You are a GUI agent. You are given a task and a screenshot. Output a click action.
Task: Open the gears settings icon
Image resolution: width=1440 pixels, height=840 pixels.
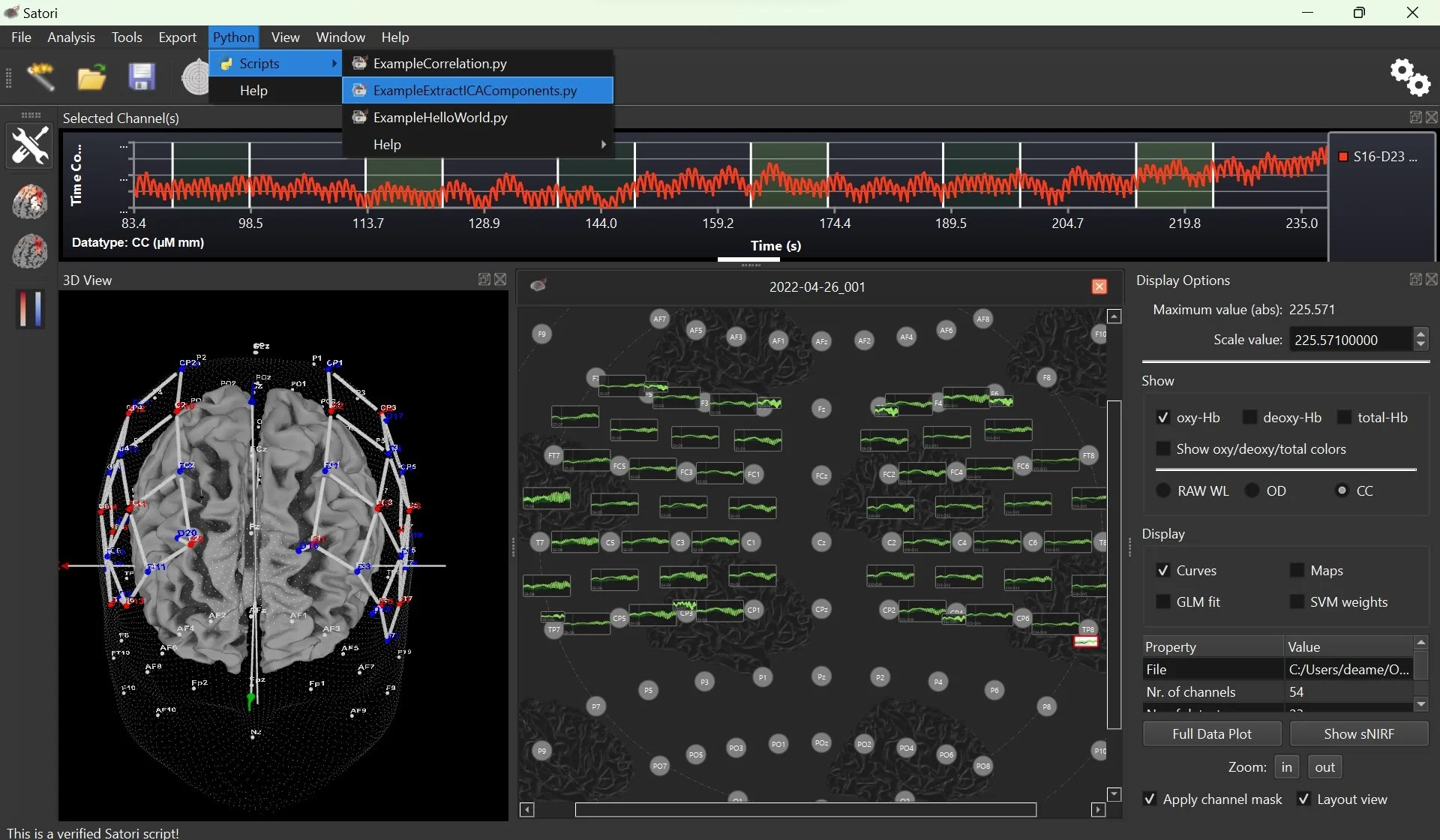pos(1410,77)
